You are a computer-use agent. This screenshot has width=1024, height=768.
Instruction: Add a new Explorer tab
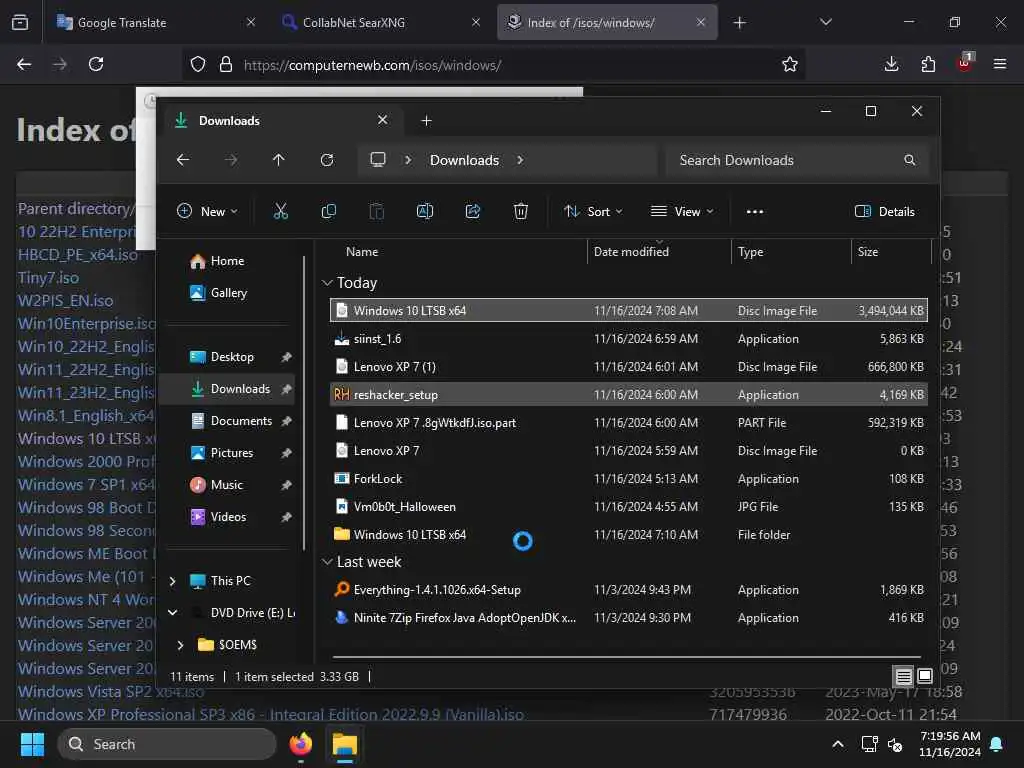[x=426, y=121]
